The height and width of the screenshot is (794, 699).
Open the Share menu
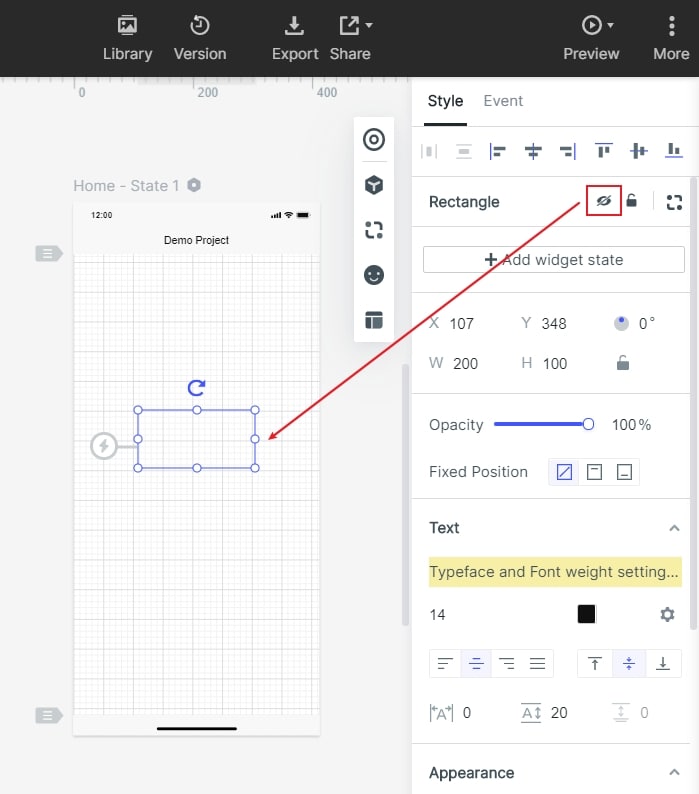[x=351, y=38]
